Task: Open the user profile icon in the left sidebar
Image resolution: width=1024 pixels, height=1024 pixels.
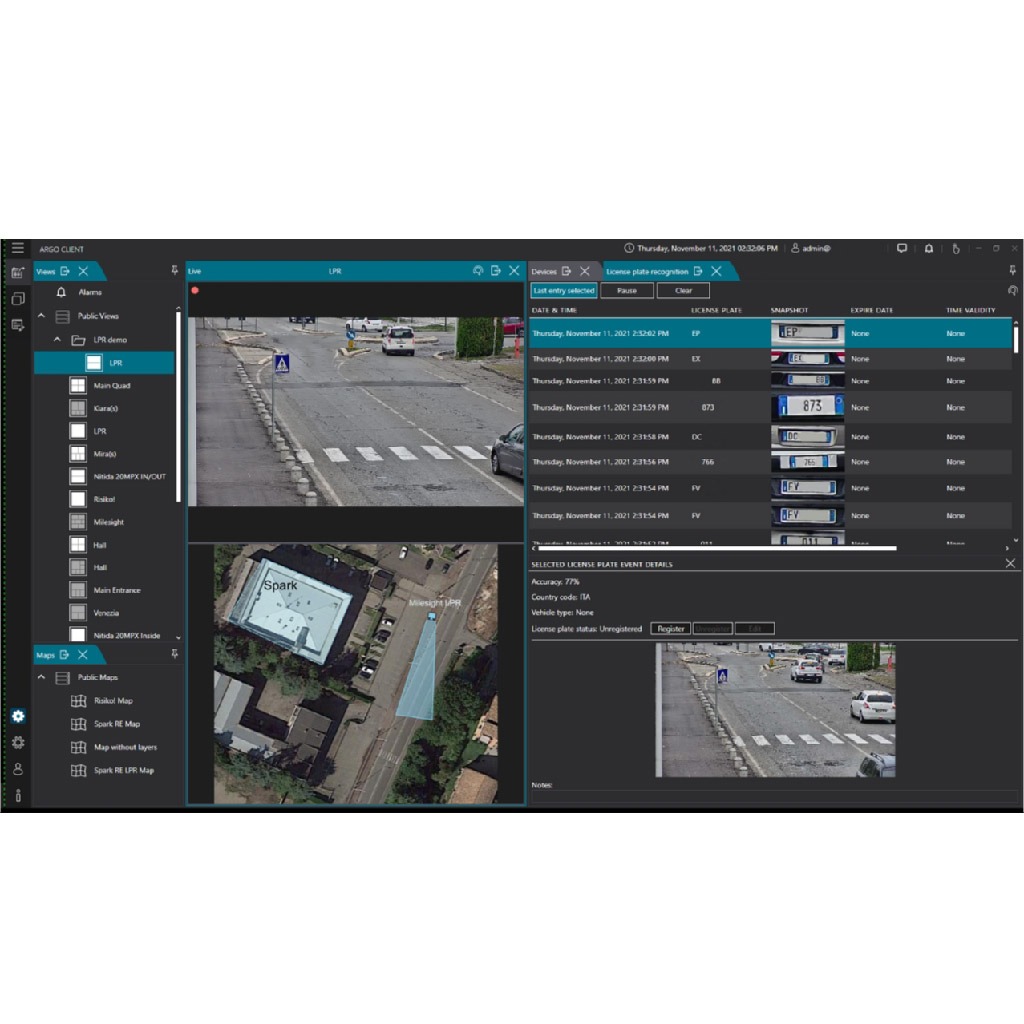Action: click(17, 769)
